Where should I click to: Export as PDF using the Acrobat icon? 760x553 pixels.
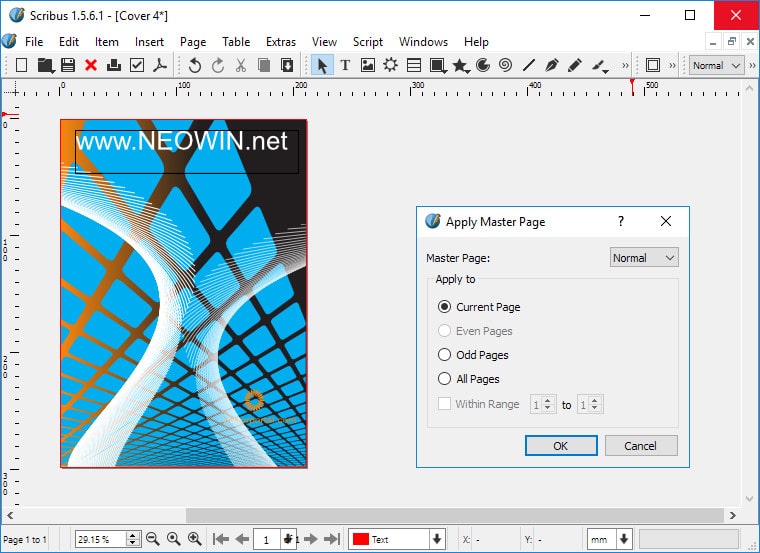(160, 65)
